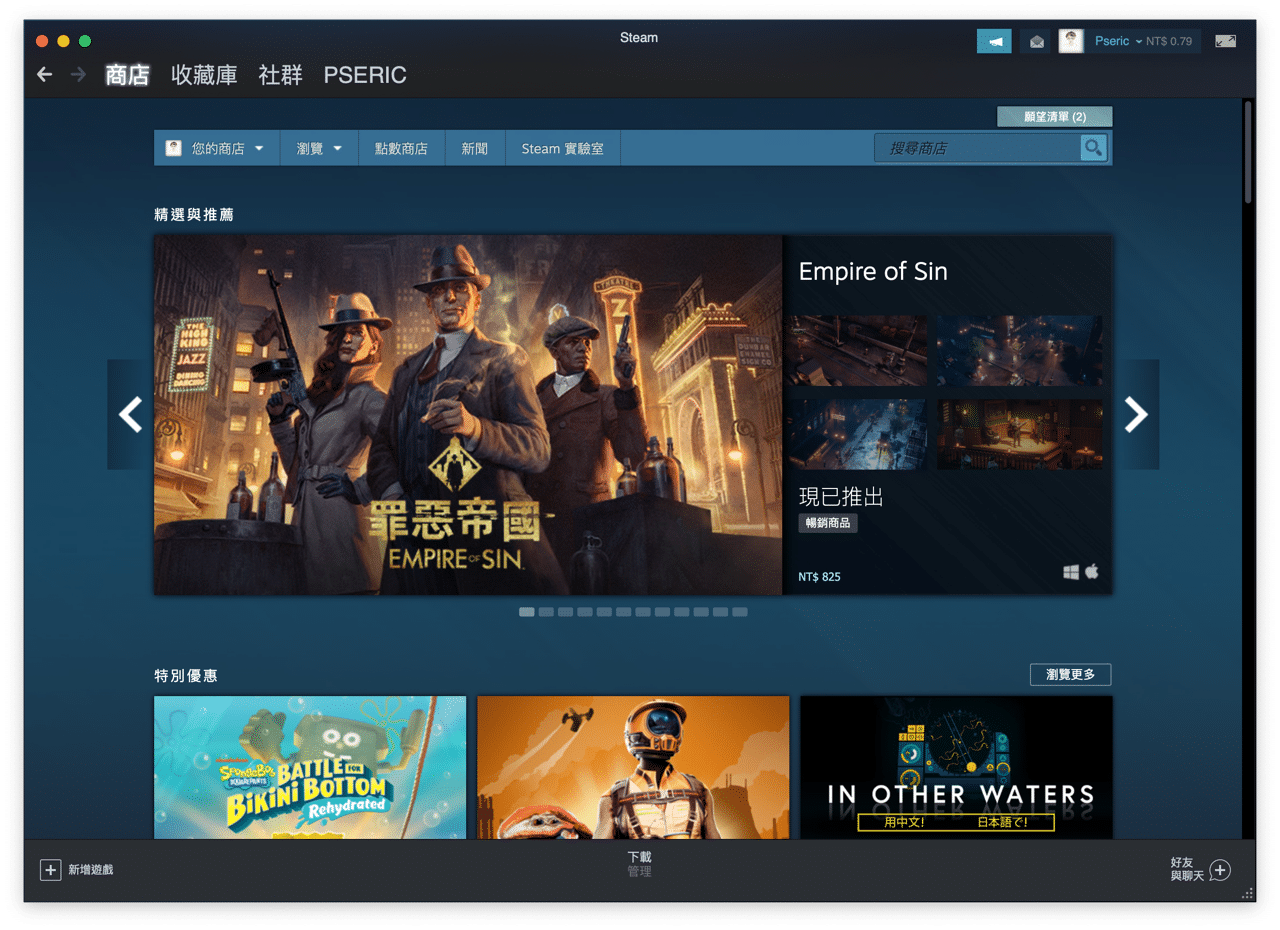The image size is (1280, 930).
Task: Expand the 您的商店 dropdown
Action: (x=215, y=148)
